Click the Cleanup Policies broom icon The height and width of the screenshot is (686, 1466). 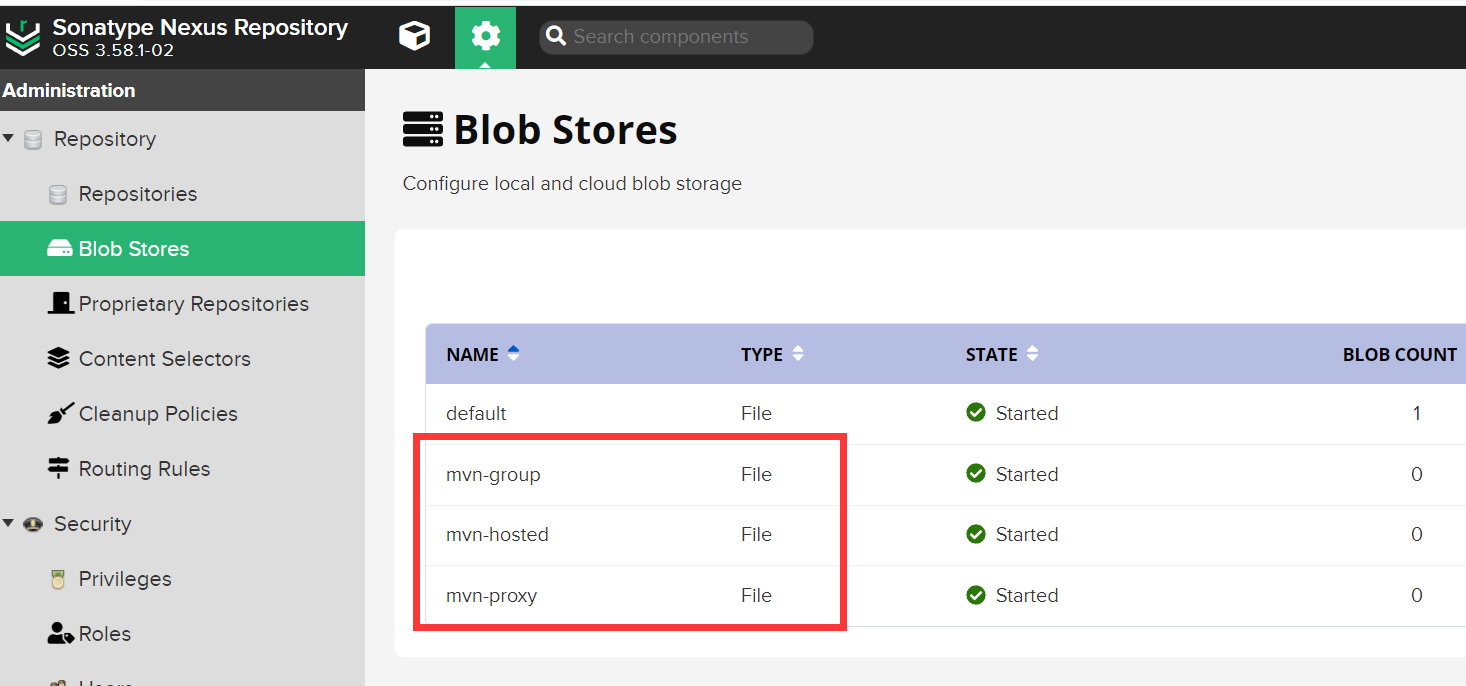[x=59, y=414]
